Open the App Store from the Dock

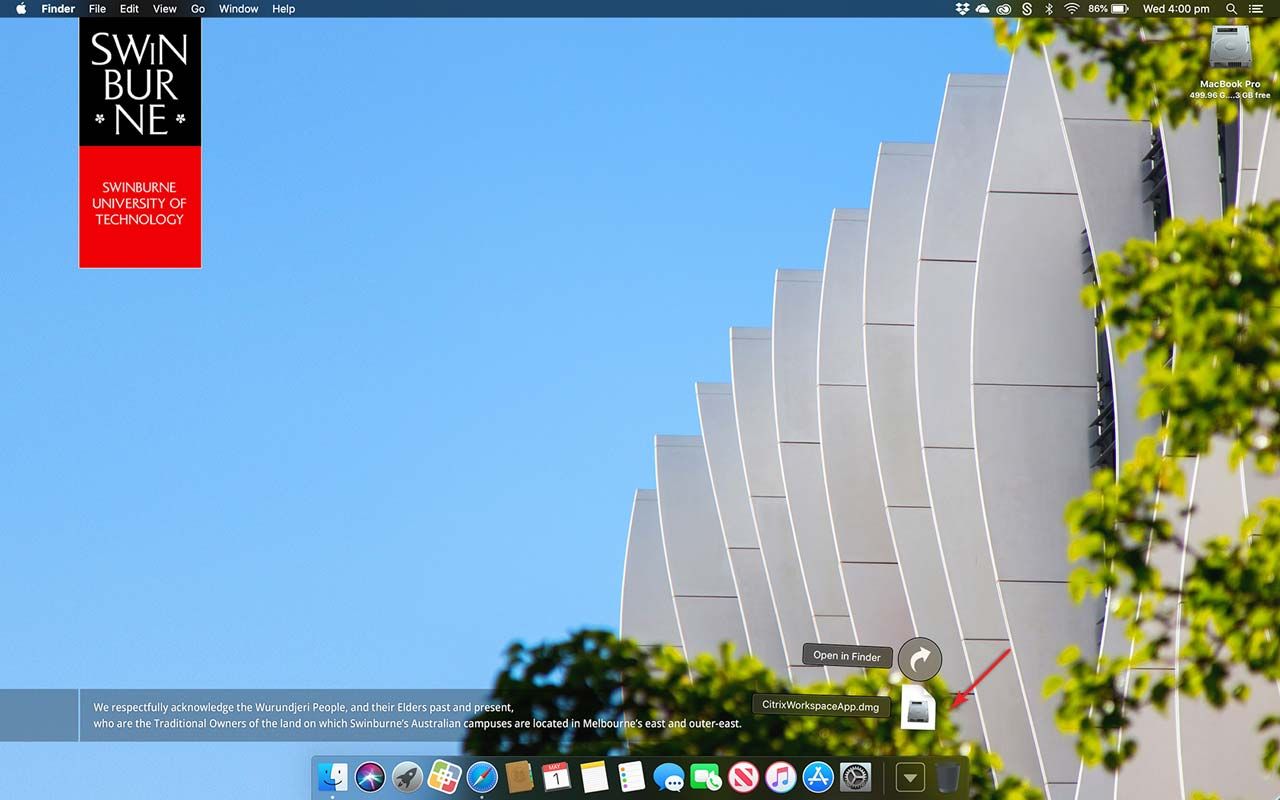click(818, 777)
